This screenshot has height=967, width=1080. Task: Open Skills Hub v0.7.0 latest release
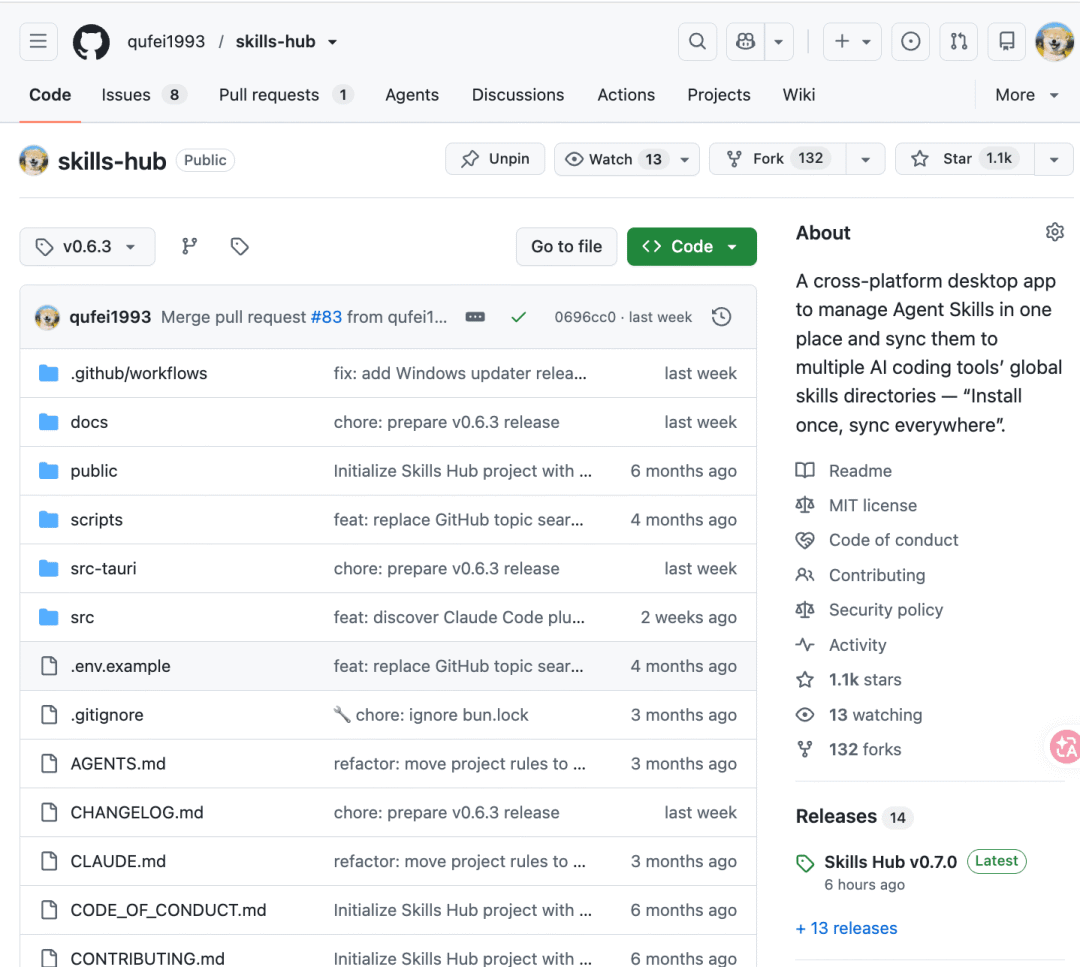(891, 862)
